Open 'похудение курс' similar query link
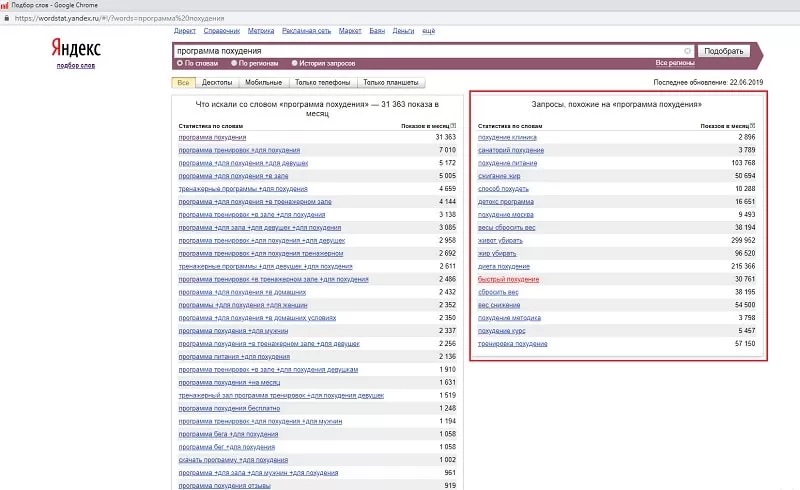This screenshot has height=490, width=800. point(502,331)
